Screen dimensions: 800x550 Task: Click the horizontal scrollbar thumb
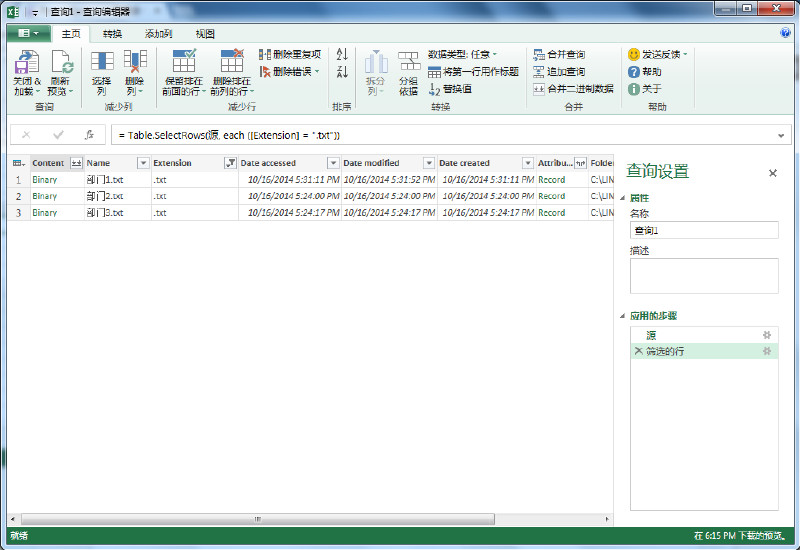[258, 519]
